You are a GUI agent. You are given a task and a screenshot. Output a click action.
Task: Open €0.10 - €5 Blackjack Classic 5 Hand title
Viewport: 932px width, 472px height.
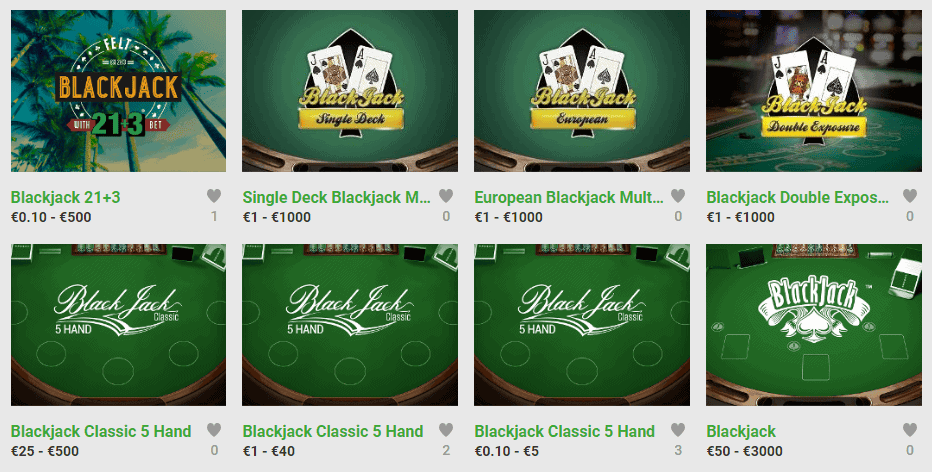565,432
